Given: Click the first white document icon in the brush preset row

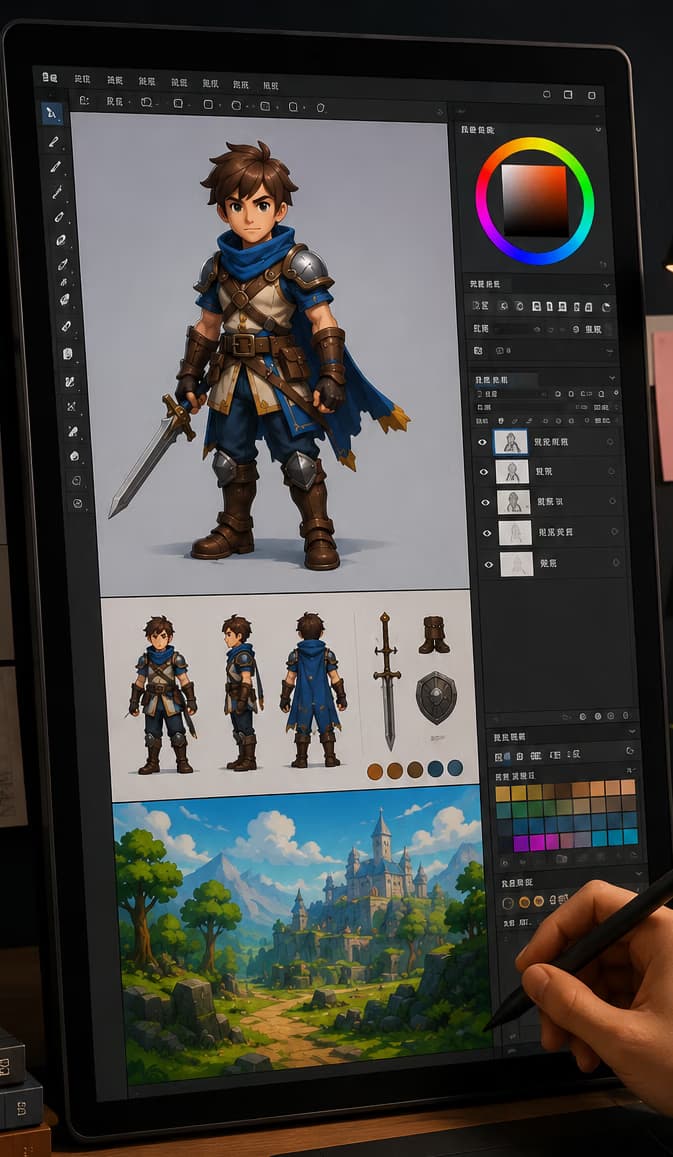Looking at the screenshot, I should click(536, 305).
